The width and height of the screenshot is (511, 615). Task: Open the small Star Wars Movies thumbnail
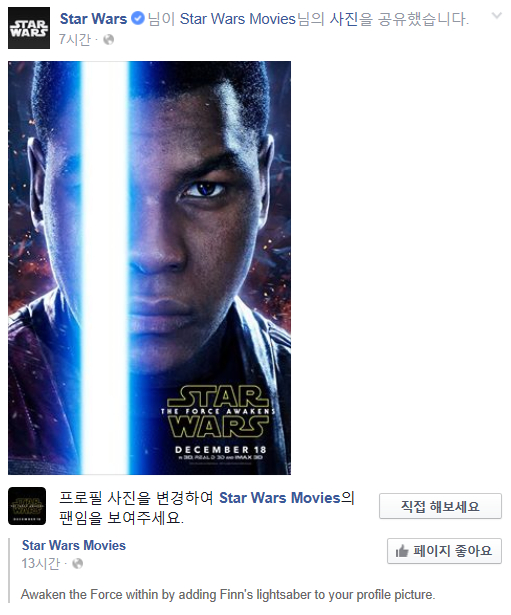coord(27,506)
